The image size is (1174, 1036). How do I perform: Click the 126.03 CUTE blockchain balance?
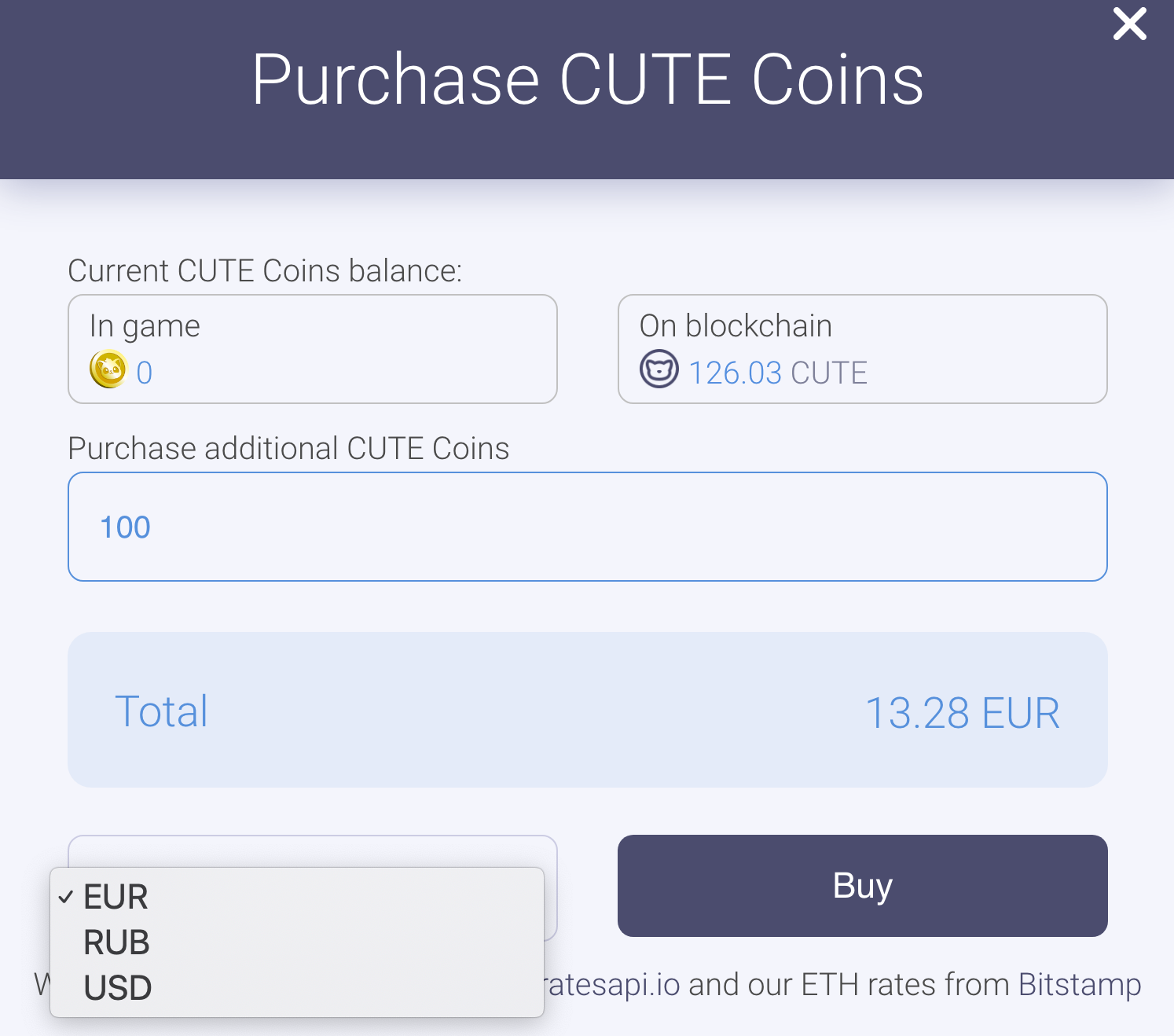(777, 373)
